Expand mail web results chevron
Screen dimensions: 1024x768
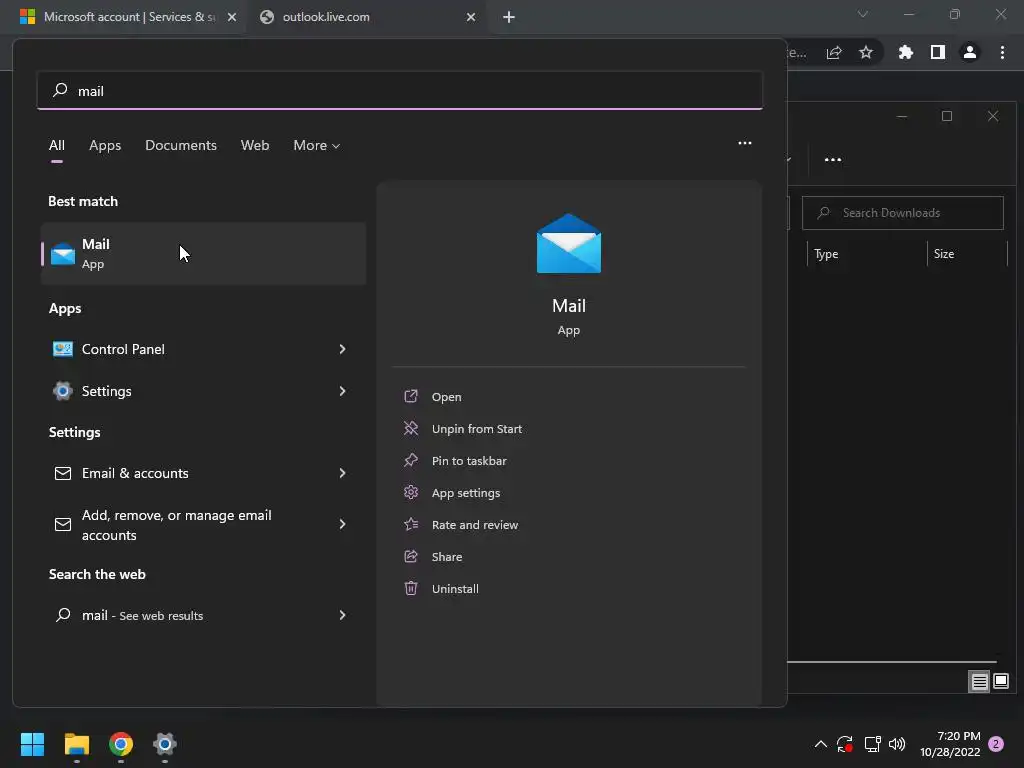tap(342, 615)
